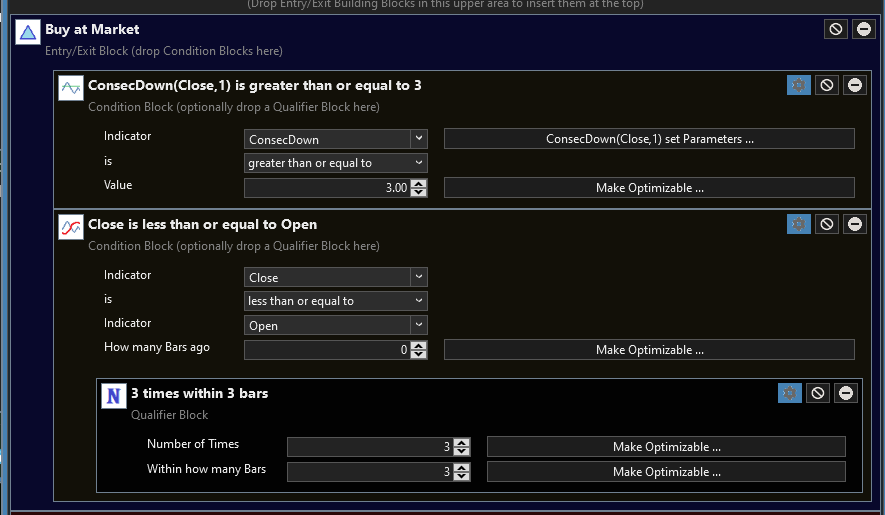Image resolution: width=885 pixels, height=515 pixels.
Task: Click the ConsecDown condition block icon
Action: click(71, 88)
